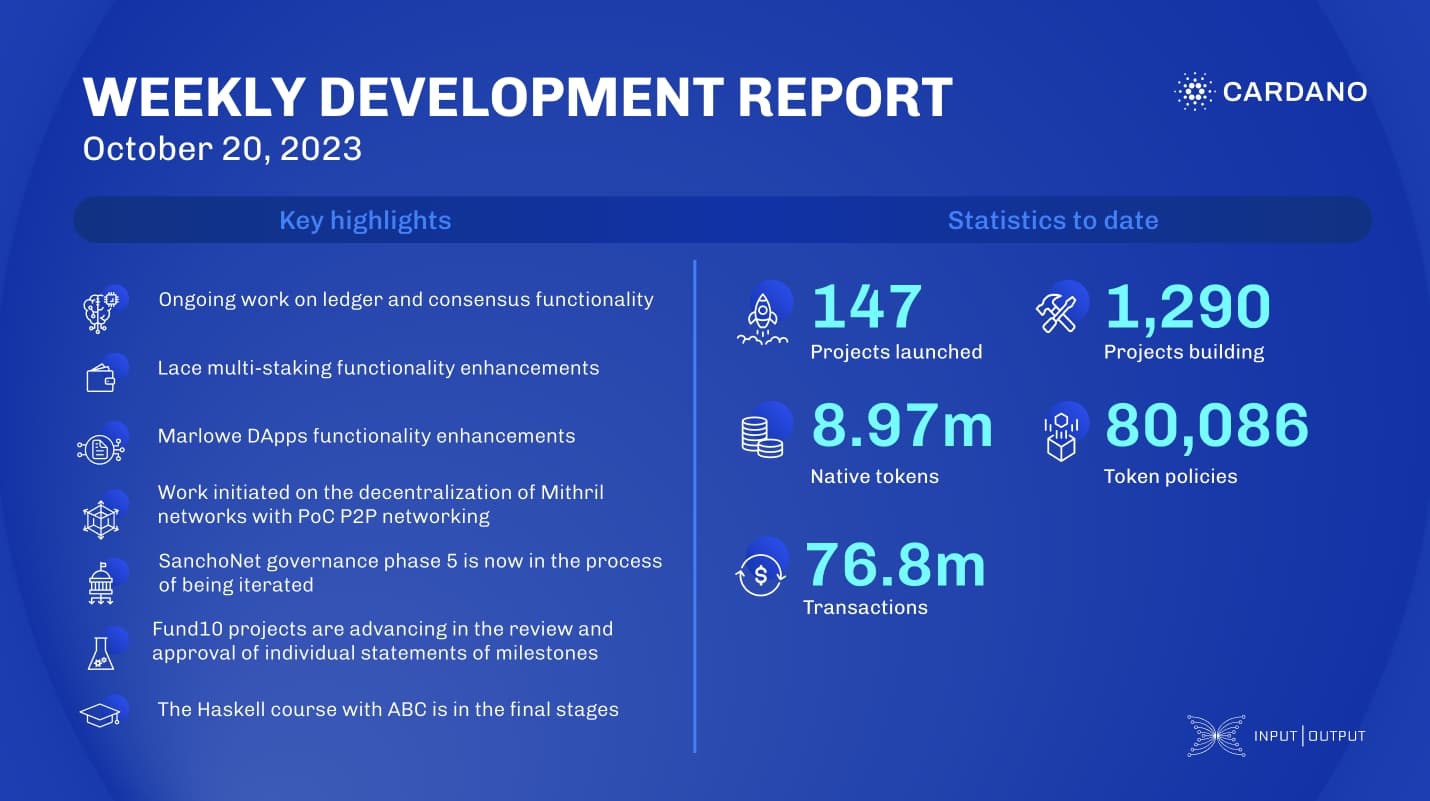Click the Token policies label

[1170, 476]
